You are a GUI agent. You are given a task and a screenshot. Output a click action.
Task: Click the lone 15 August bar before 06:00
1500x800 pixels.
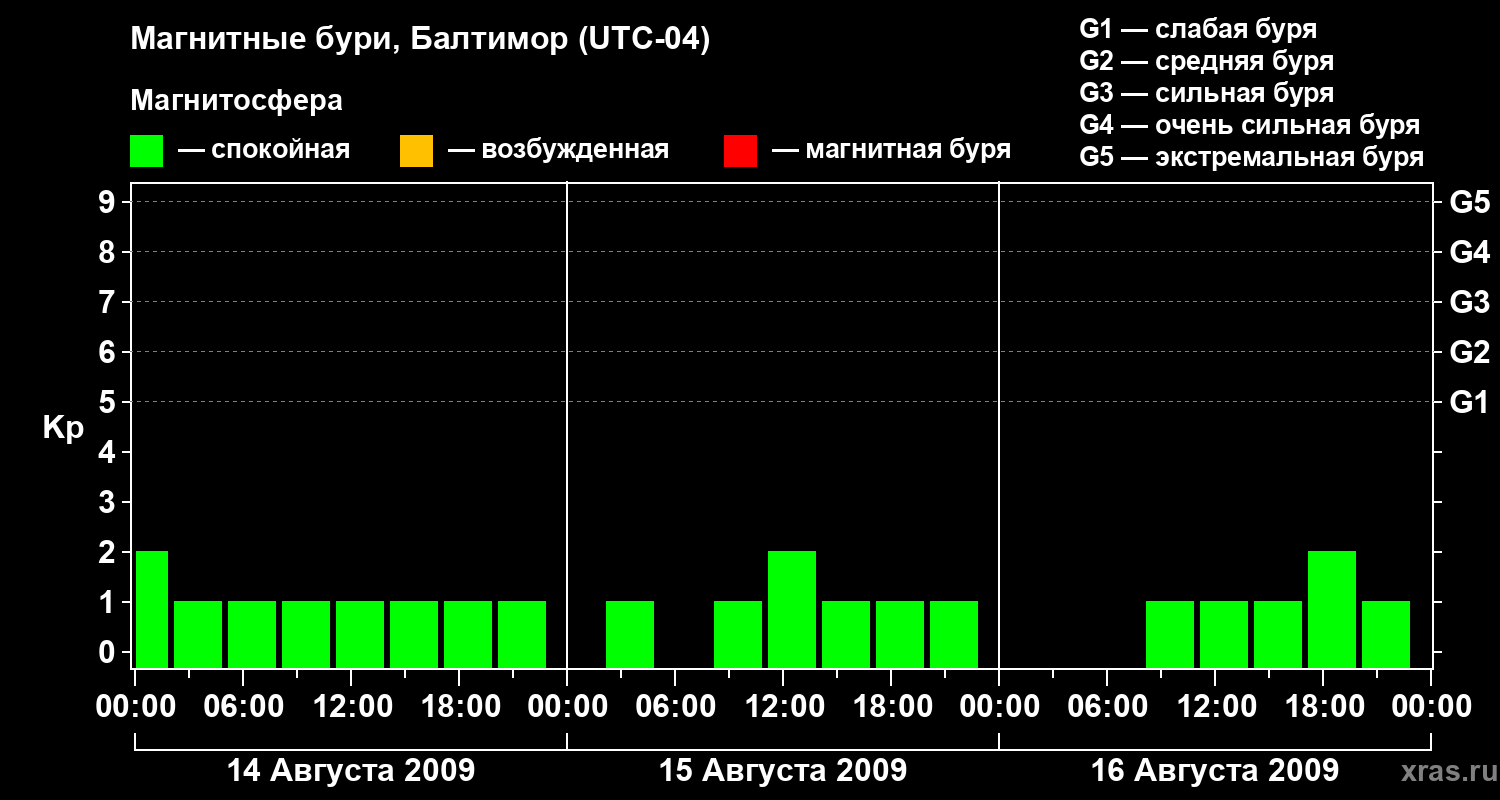(630, 634)
